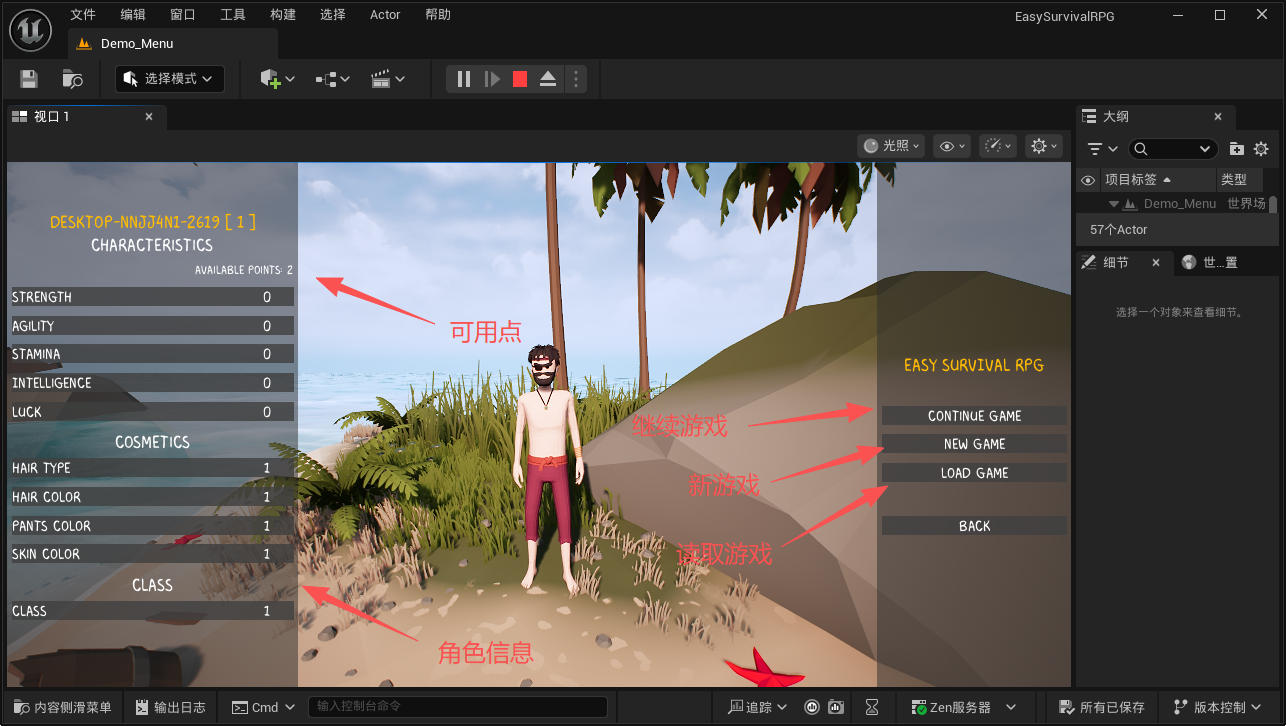Select the 视口 1 viewport tab
The image size is (1286, 726).
86,117
